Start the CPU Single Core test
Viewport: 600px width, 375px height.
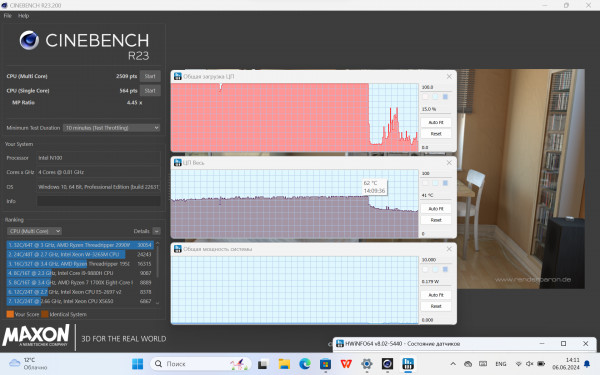click(150, 91)
